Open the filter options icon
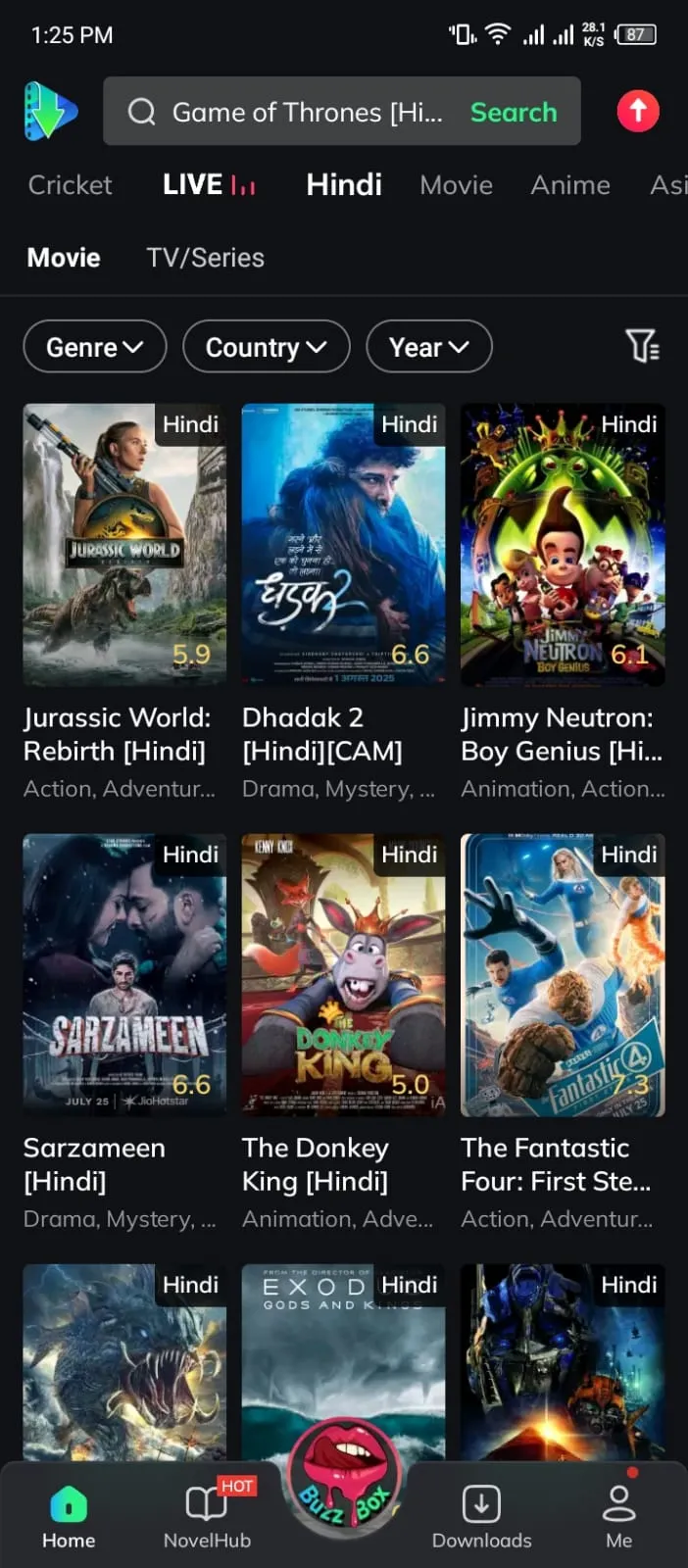The width and height of the screenshot is (688, 1568). point(643,346)
